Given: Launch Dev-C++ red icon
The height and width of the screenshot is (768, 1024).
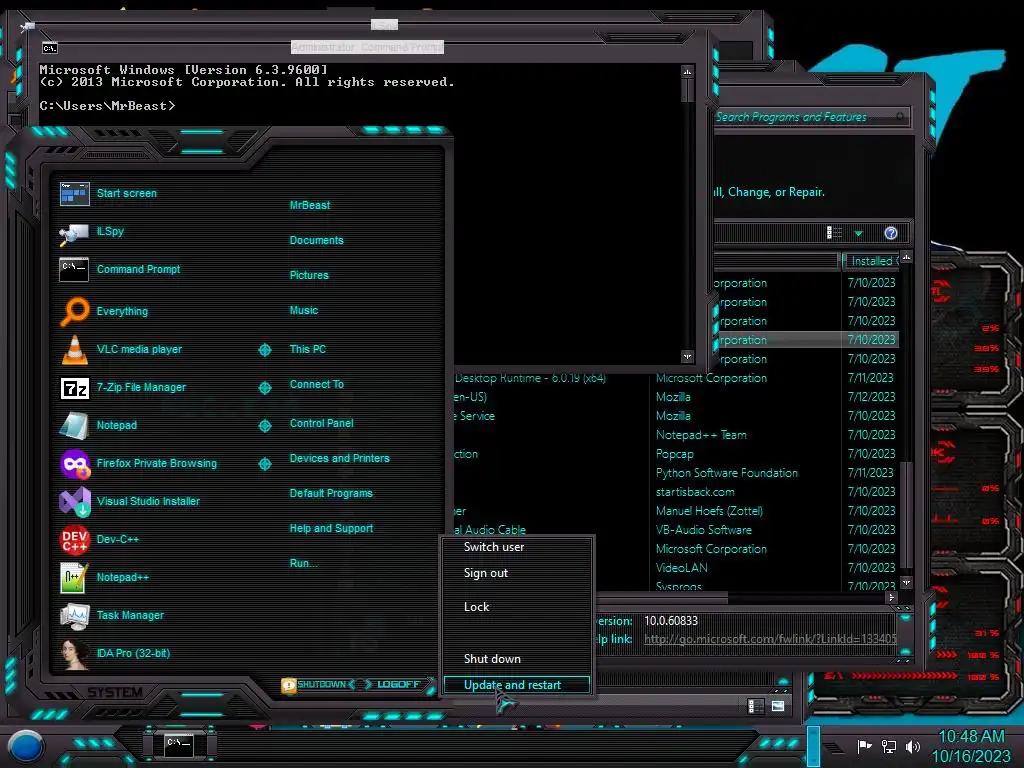Looking at the screenshot, I should pos(74,539).
